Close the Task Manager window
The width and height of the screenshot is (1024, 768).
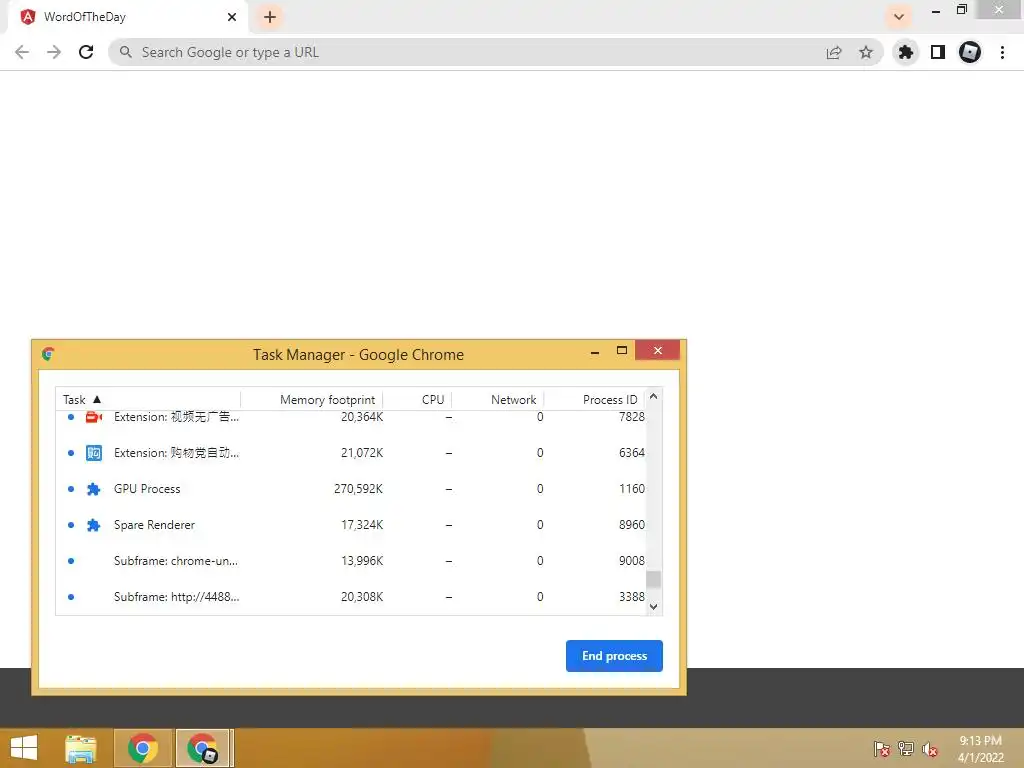[658, 351]
